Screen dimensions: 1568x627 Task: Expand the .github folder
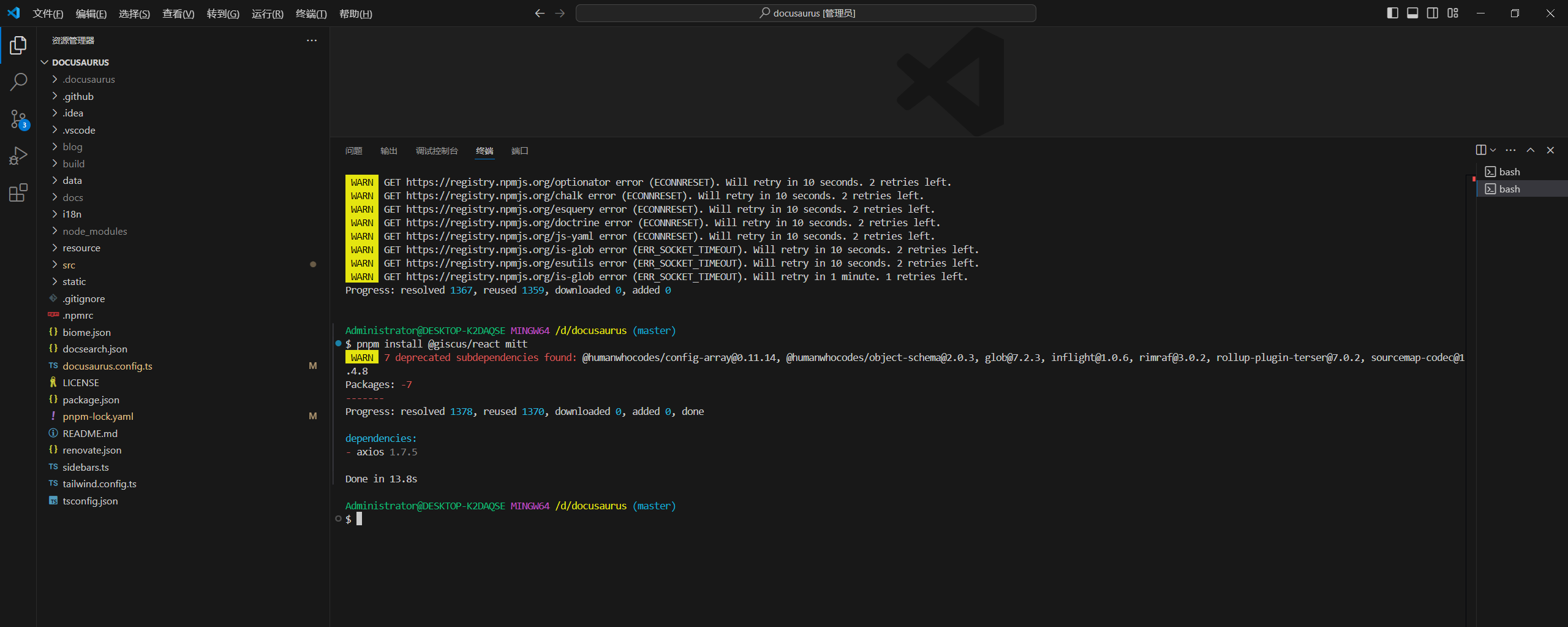tap(183, 96)
